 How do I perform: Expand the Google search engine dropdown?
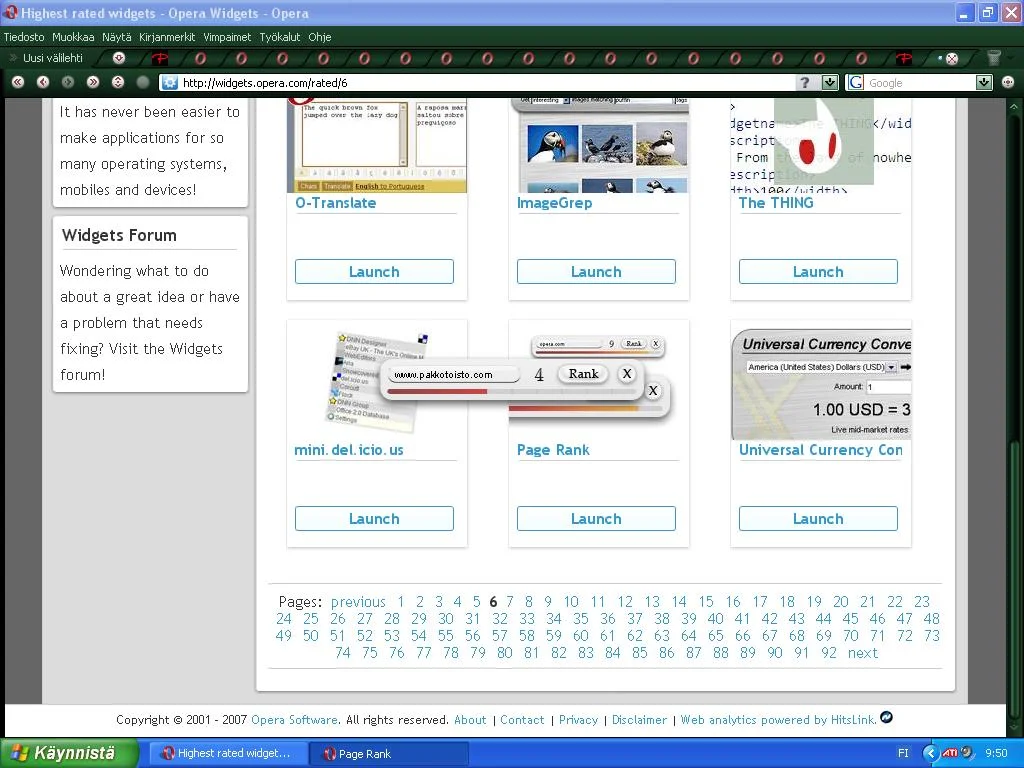pyautogui.click(x=984, y=83)
